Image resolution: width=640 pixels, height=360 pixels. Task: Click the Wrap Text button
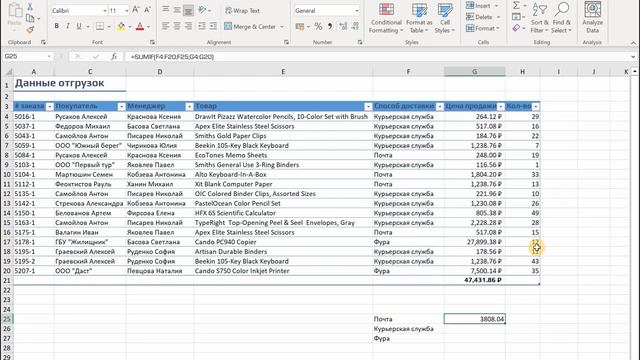(x=242, y=11)
